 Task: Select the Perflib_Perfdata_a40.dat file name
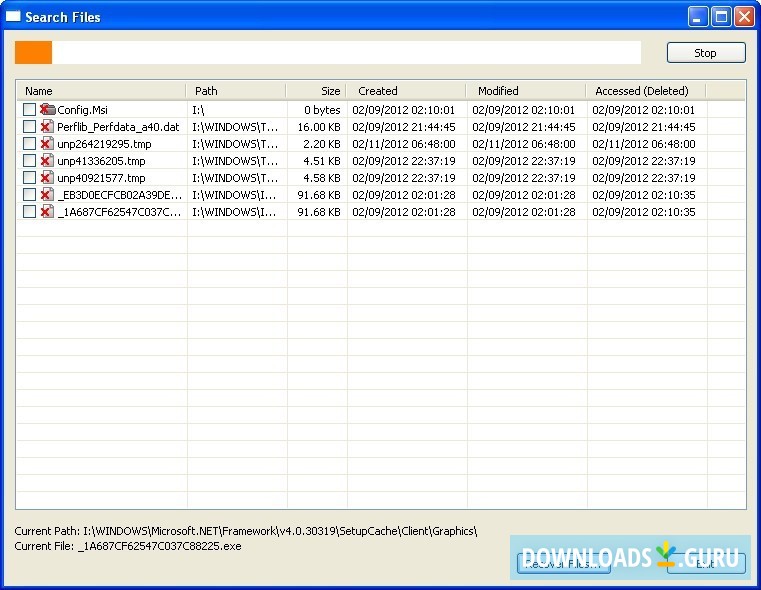[x=118, y=127]
